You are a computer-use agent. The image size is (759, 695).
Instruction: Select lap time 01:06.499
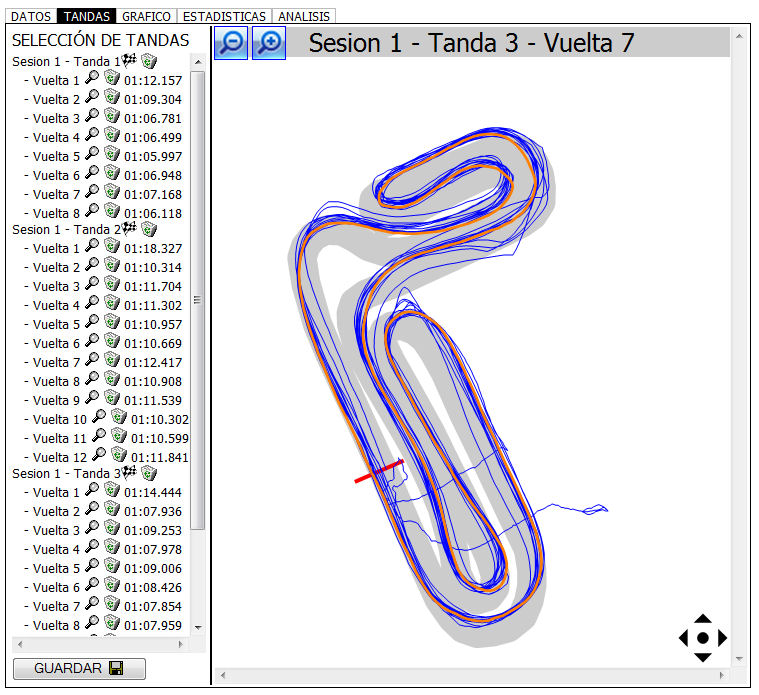tap(153, 137)
